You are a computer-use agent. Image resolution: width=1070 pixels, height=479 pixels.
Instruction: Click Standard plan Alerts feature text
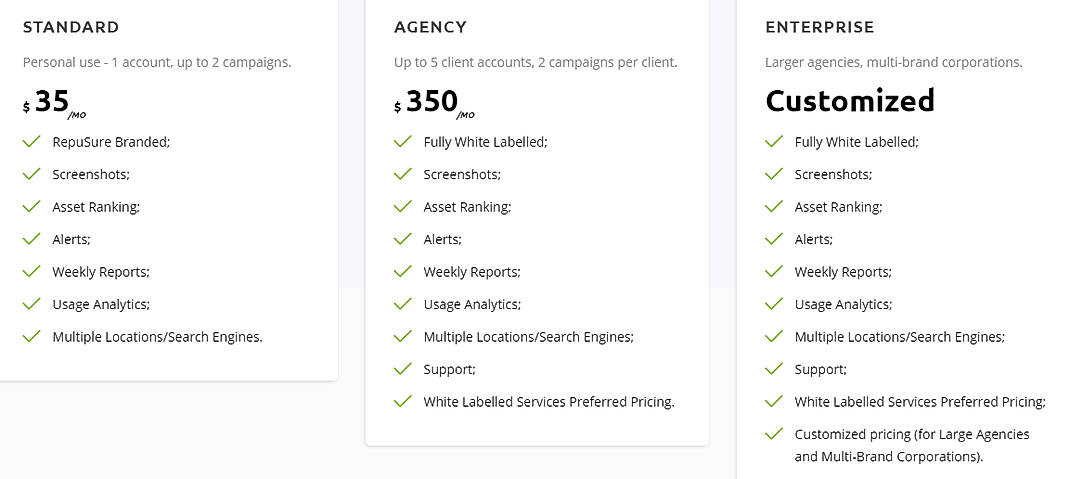71,239
